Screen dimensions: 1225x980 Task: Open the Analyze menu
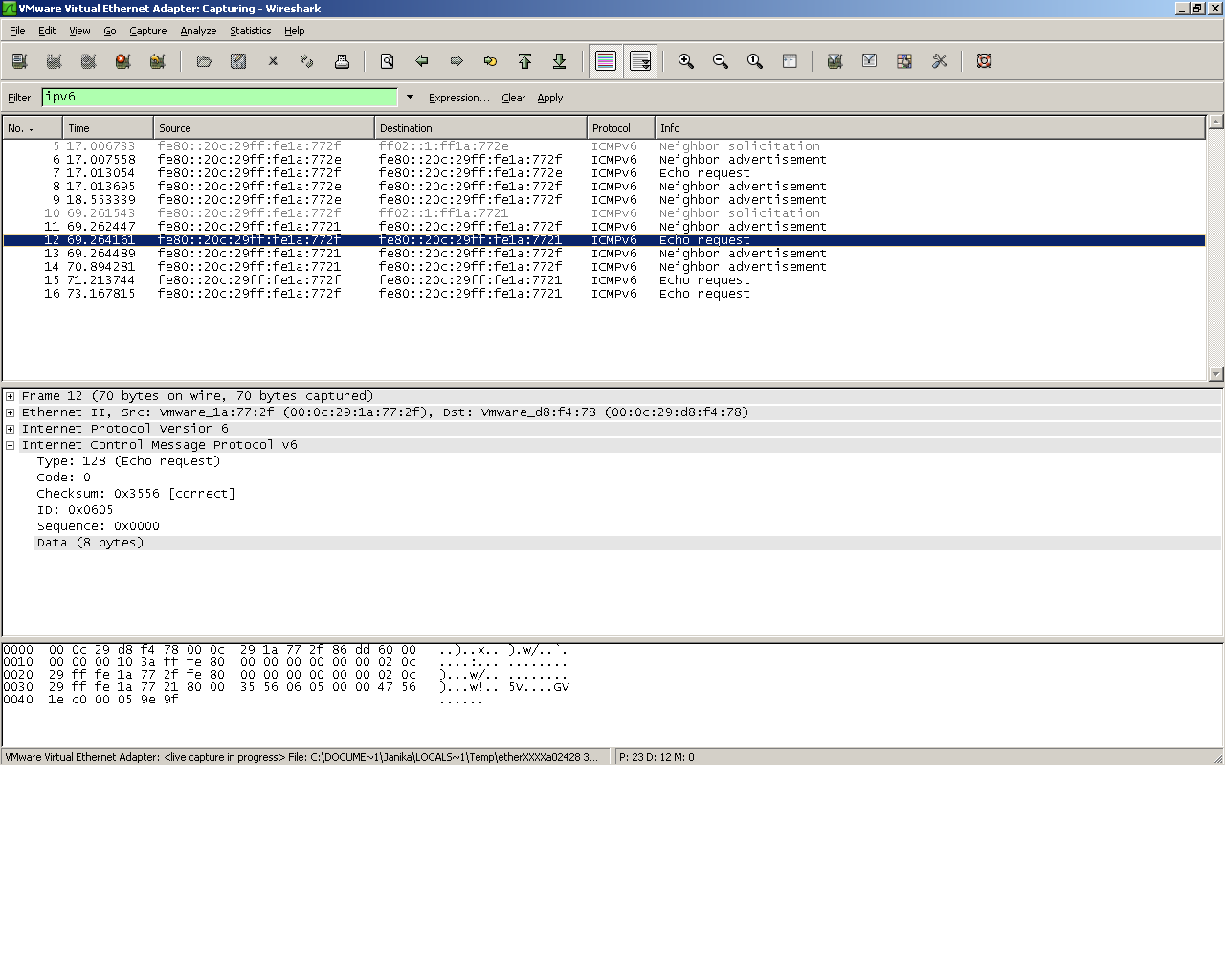(x=198, y=31)
